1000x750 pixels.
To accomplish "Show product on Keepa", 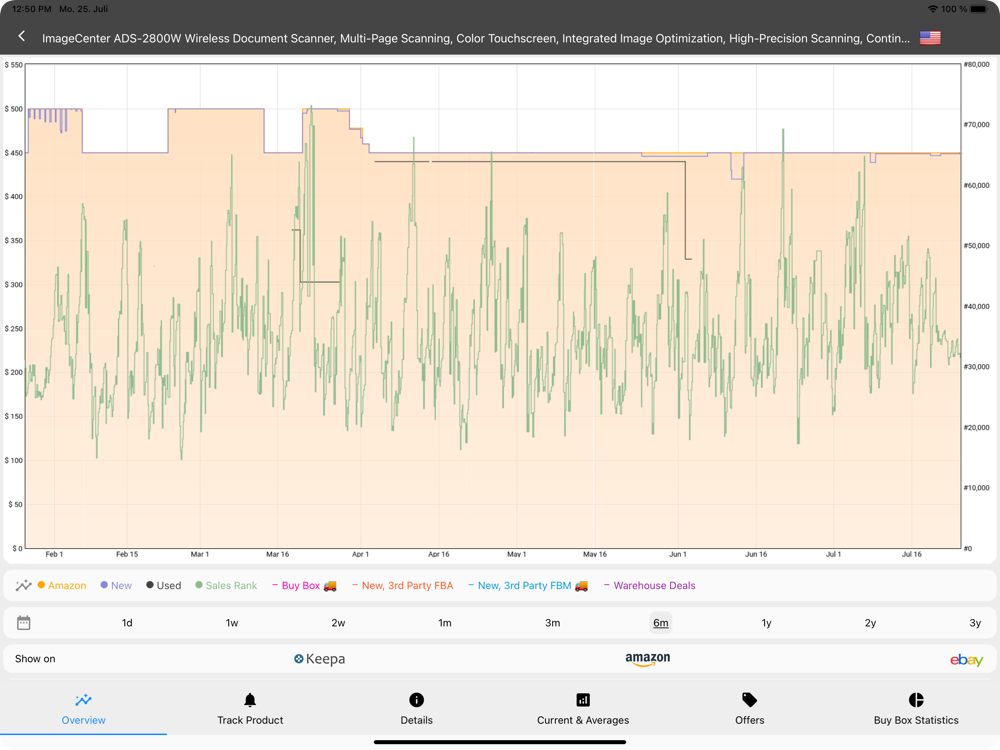I will pyautogui.click(x=320, y=659).
